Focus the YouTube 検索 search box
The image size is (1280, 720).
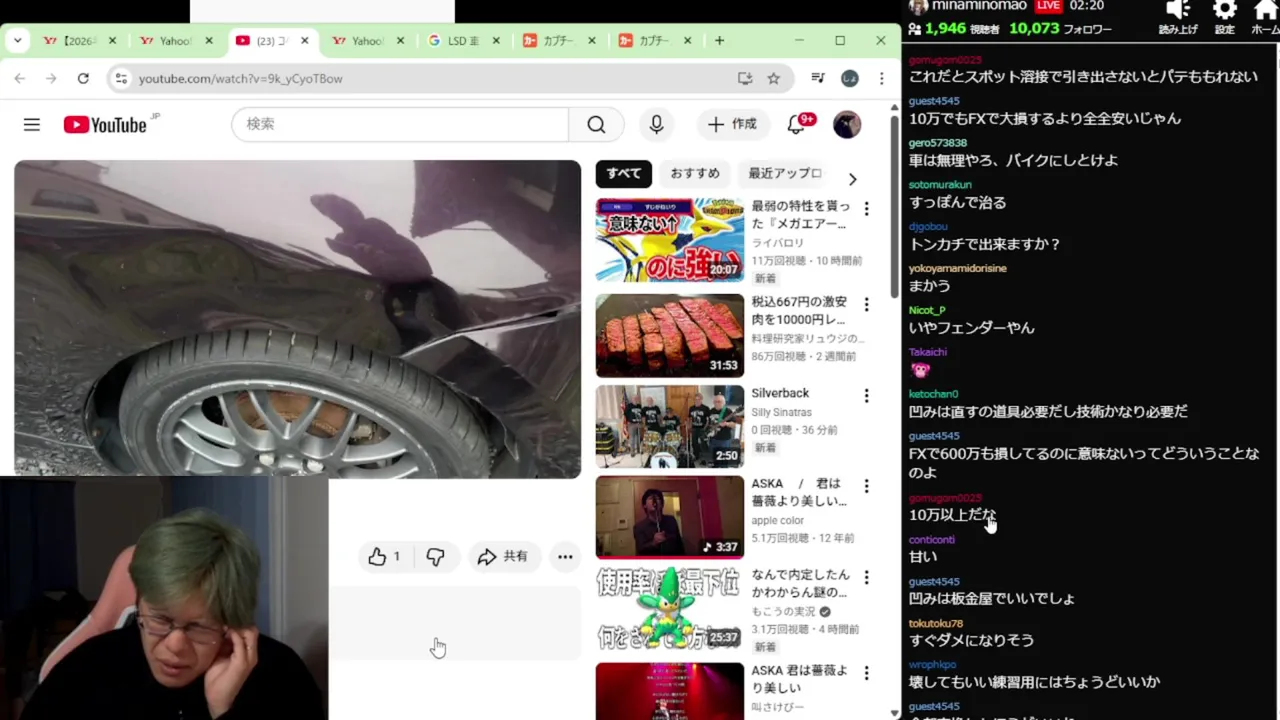pyautogui.click(x=400, y=124)
